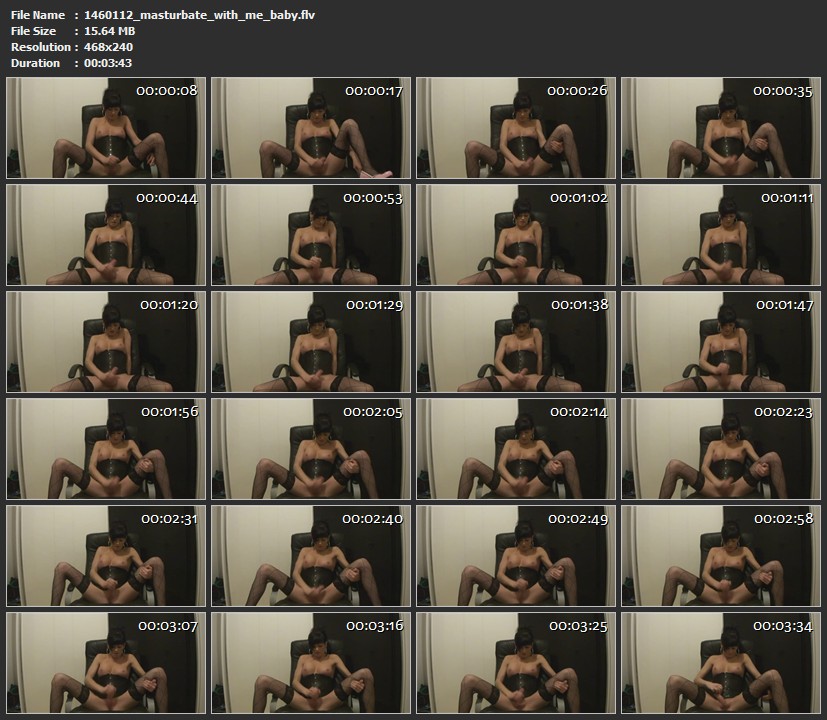Select the thumbnail marked 00:01:47
This screenshot has height=720, width=827.
tap(721, 342)
